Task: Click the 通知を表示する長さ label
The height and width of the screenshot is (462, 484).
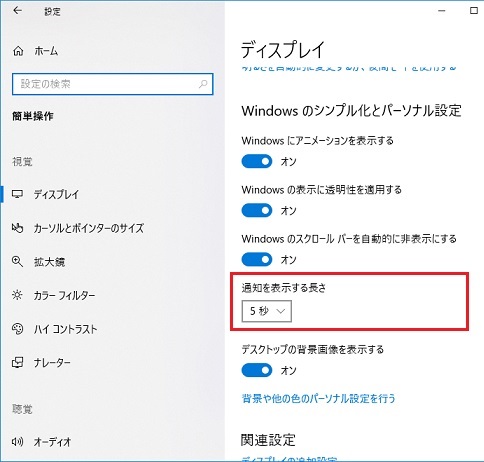Action: coord(284,287)
